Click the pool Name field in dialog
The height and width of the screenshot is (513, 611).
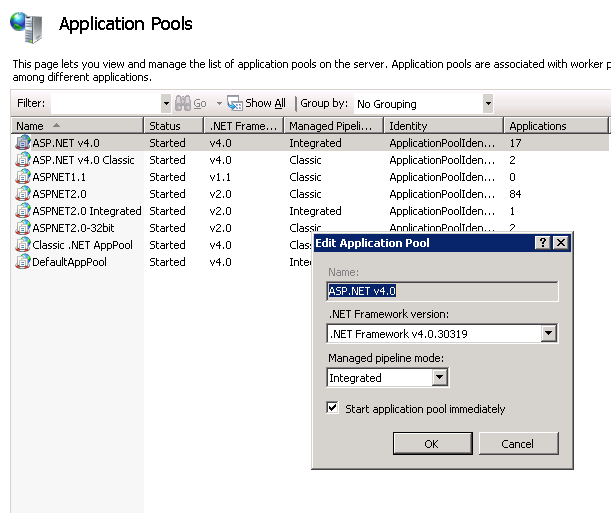pos(442,291)
